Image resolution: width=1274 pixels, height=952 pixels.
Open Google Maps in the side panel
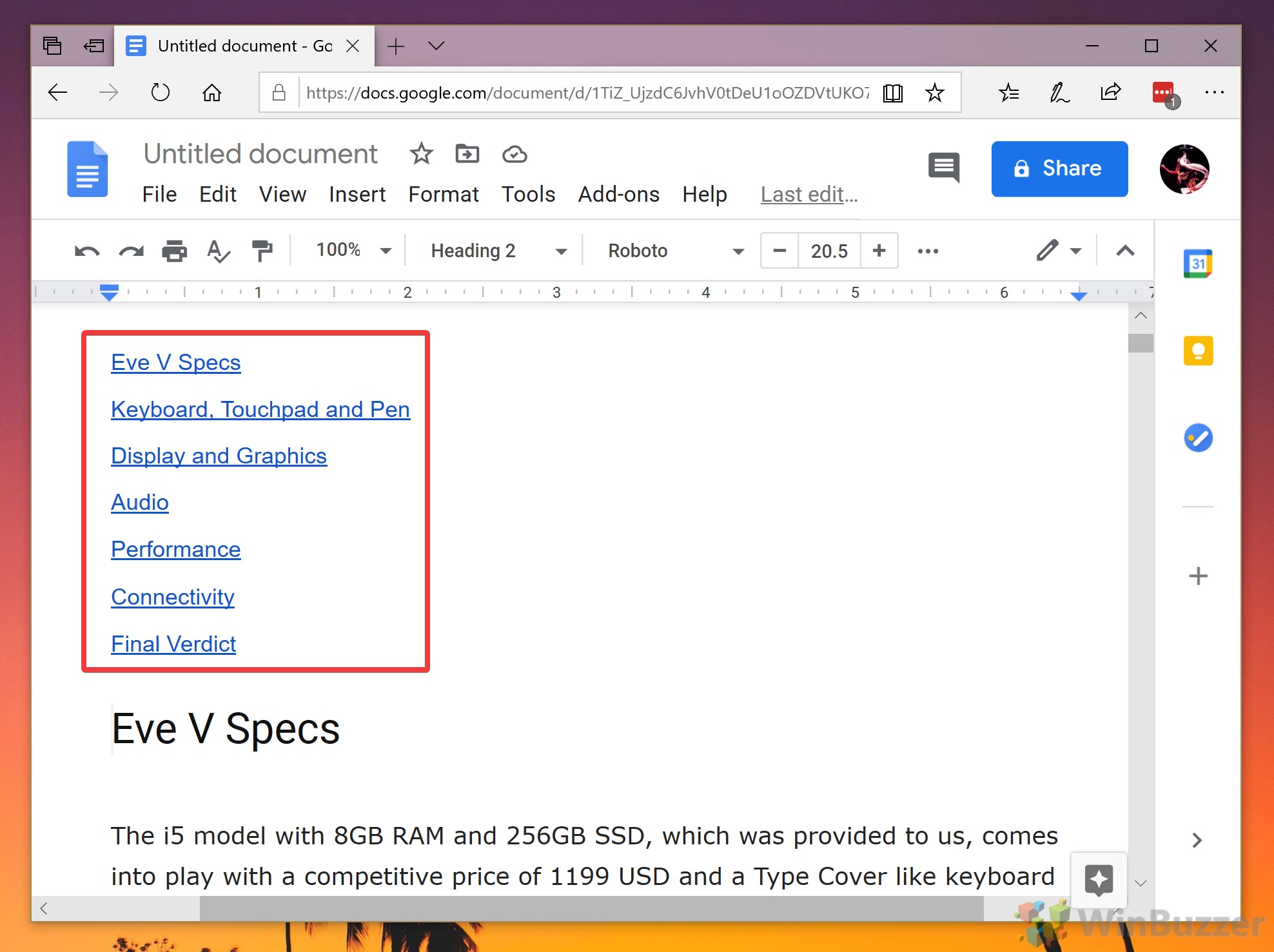pyautogui.click(x=1197, y=438)
